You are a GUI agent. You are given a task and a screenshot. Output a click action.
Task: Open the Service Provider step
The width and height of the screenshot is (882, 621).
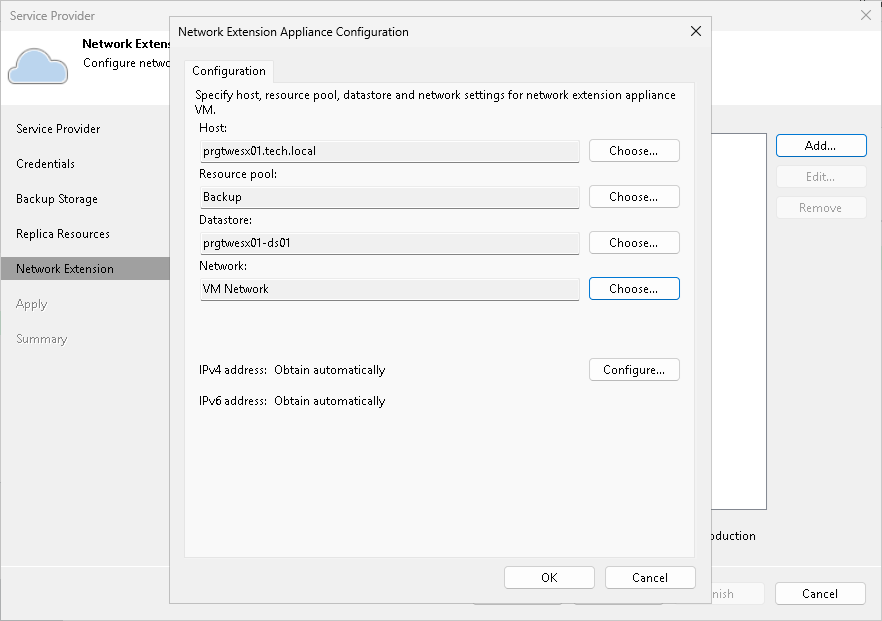click(x=57, y=128)
